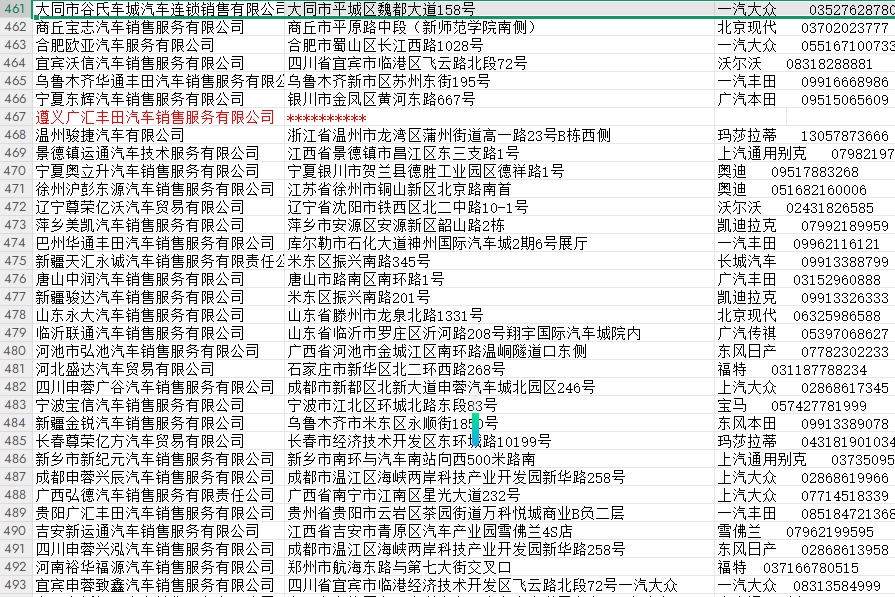Select row header 467

pyautogui.click(x=16, y=117)
